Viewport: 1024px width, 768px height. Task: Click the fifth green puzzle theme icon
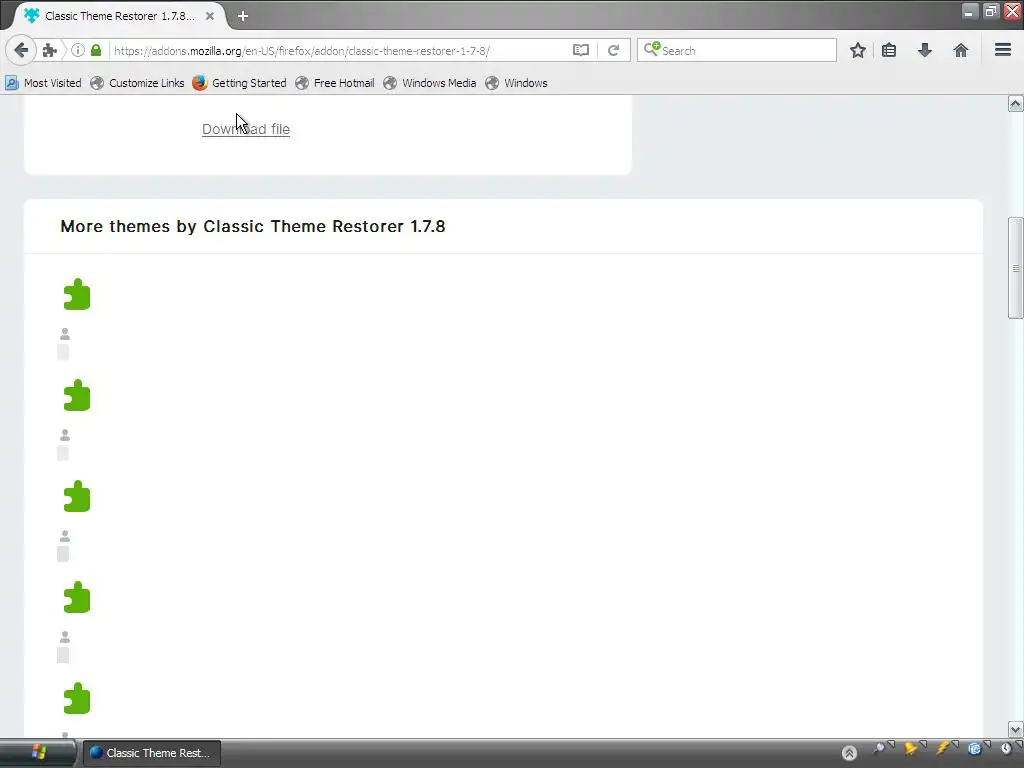[77, 698]
